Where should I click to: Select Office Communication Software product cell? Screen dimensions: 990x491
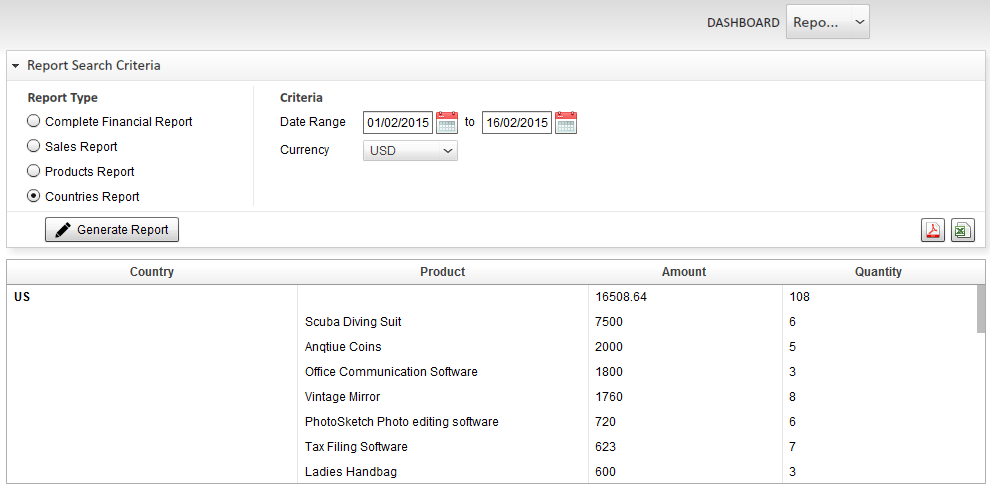(x=443, y=372)
